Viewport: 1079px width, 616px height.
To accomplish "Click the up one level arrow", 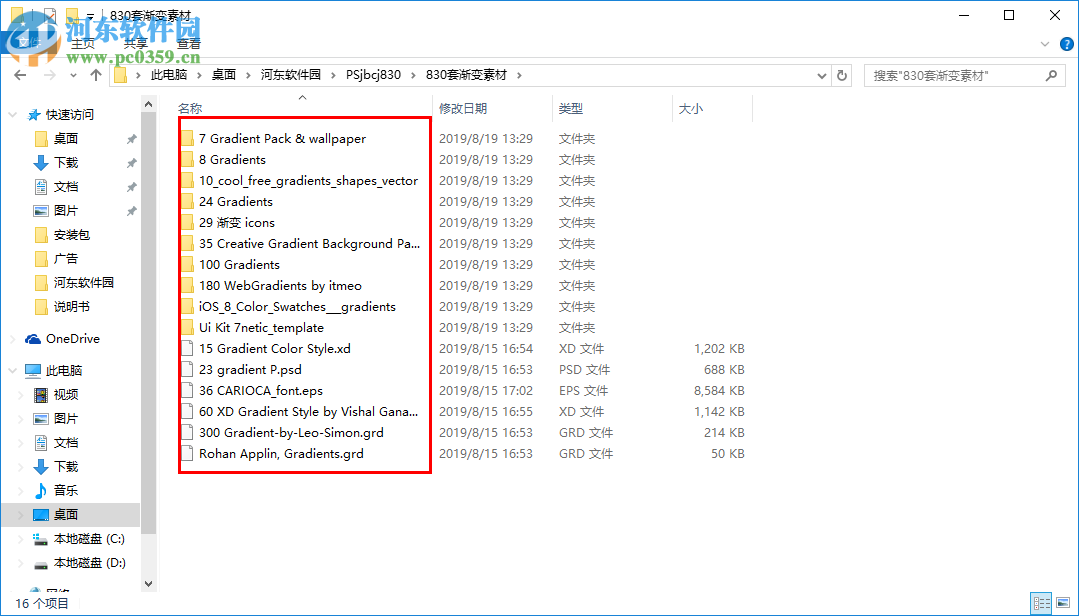I will click(95, 74).
